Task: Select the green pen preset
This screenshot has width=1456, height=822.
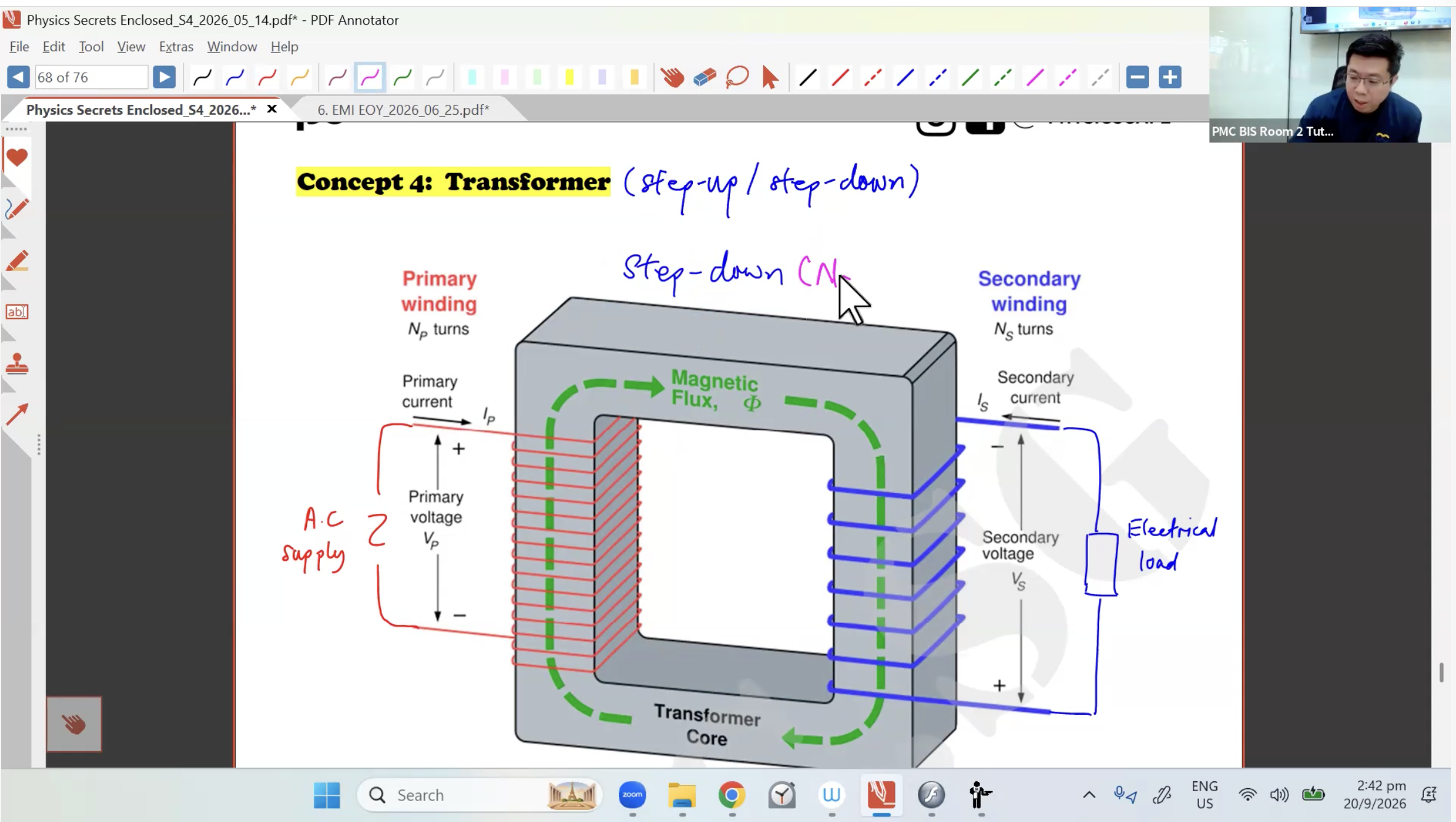Action: pos(403,77)
